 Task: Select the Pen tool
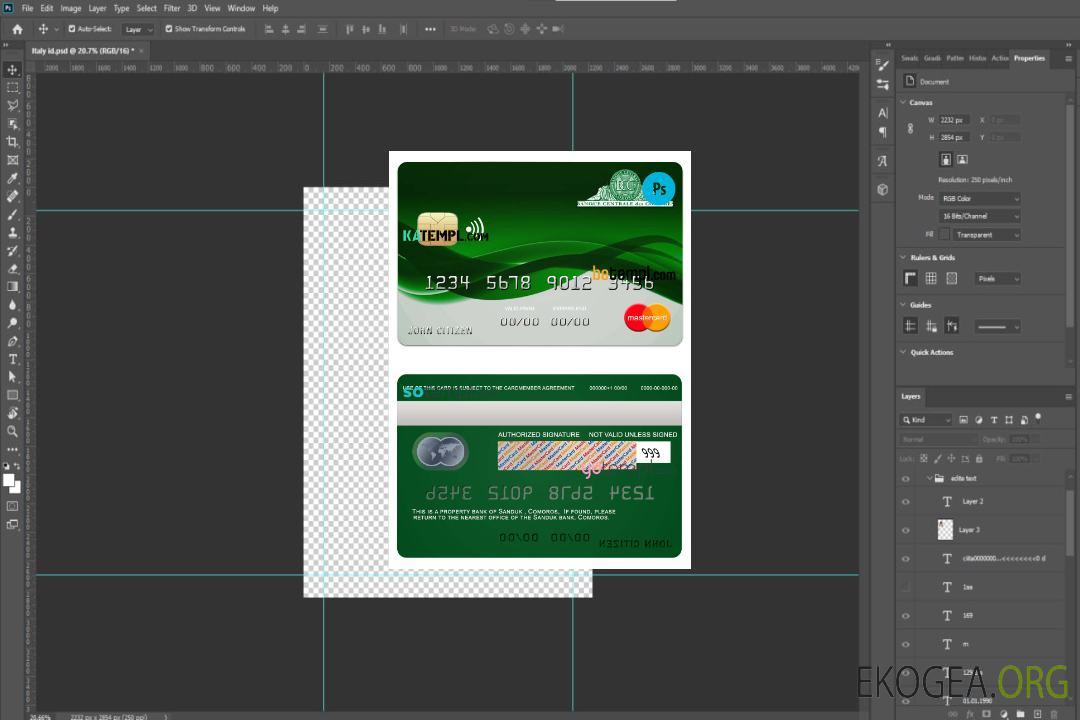(12, 341)
